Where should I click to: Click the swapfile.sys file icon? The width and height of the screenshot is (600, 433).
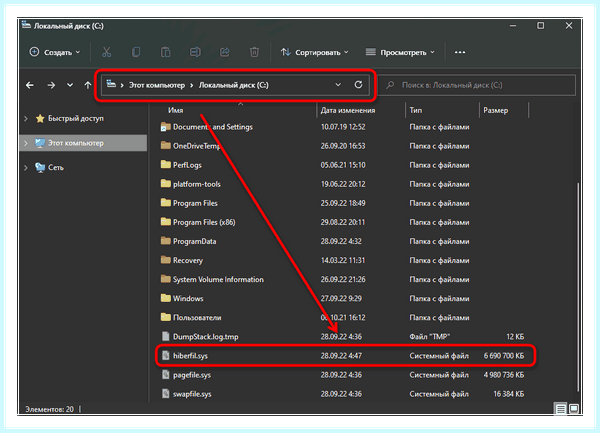coord(165,394)
